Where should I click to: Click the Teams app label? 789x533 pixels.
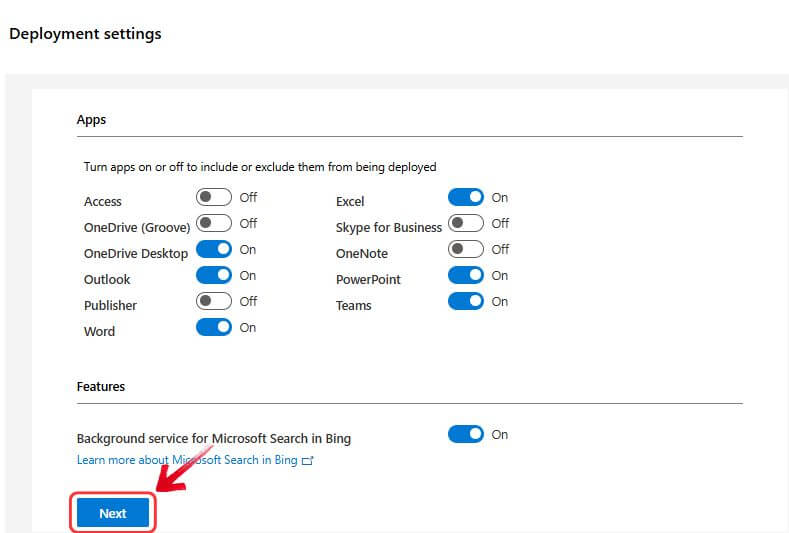tap(353, 306)
